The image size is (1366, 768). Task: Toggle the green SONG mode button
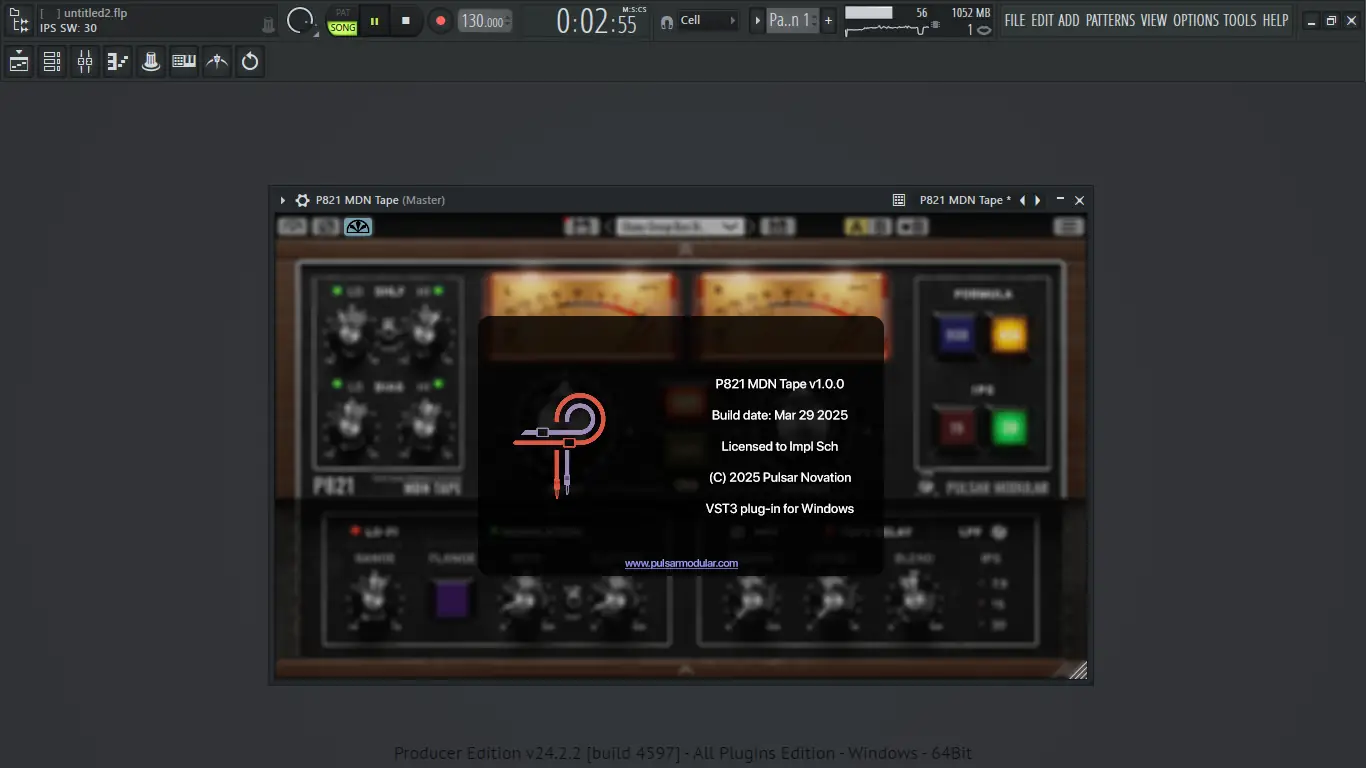click(x=343, y=28)
